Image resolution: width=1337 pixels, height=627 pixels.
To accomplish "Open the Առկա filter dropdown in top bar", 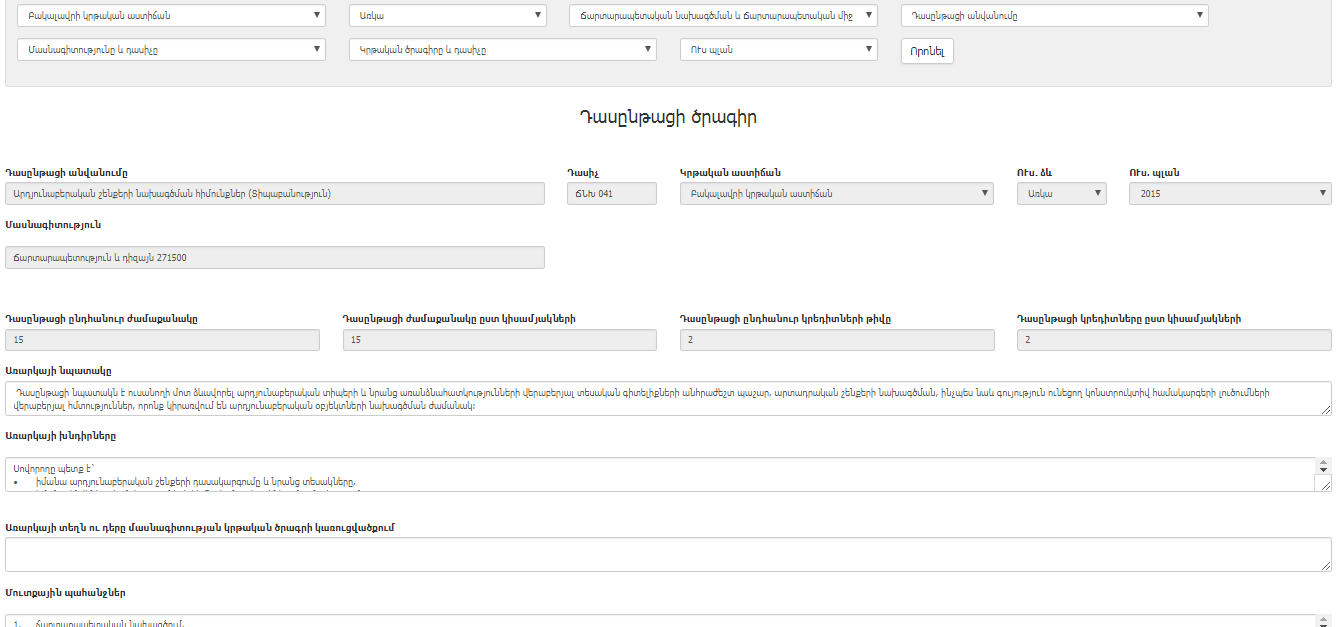I will coord(447,16).
